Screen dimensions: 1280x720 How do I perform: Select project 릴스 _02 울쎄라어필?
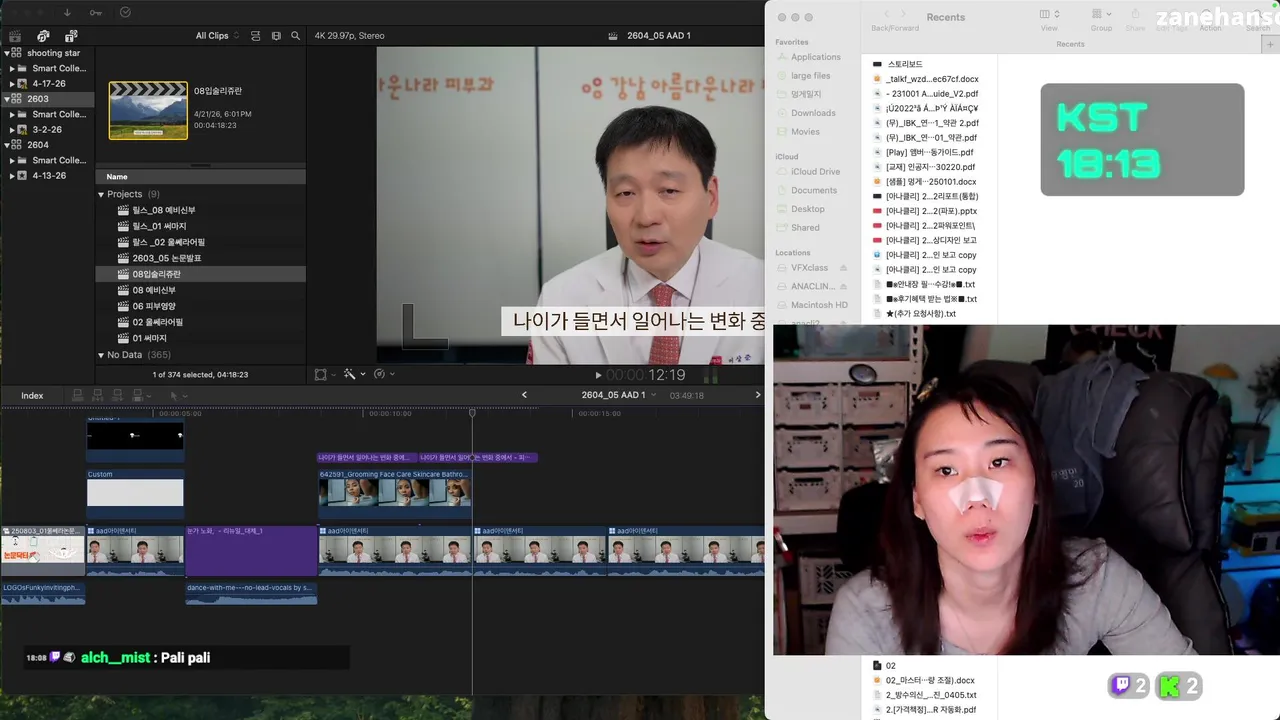point(168,242)
